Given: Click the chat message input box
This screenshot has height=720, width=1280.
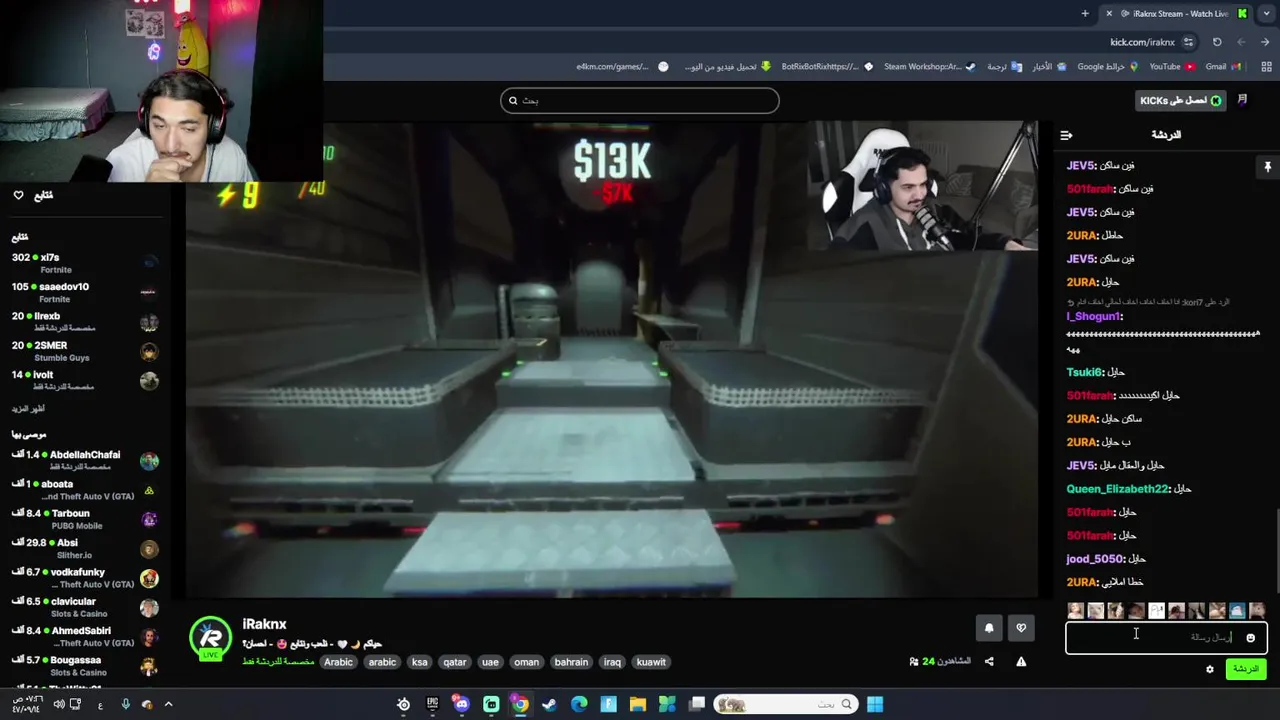Looking at the screenshot, I should click(x=1166, y=638).
